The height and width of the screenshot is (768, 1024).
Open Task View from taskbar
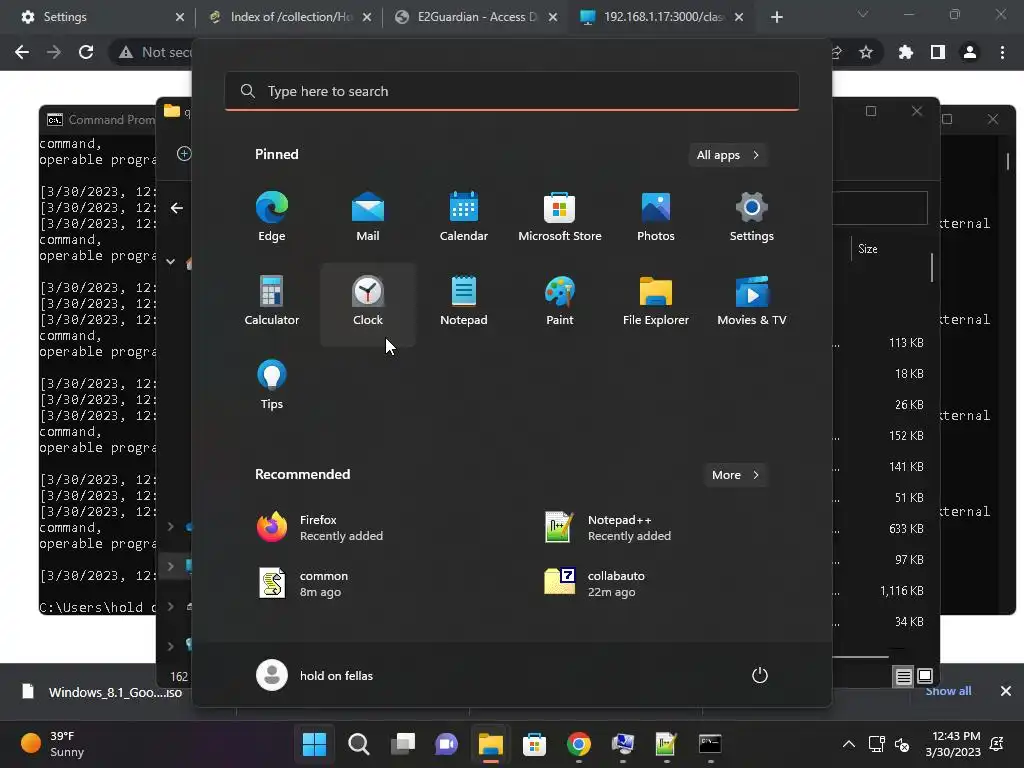pyautogui.click(x=402, y=744)
